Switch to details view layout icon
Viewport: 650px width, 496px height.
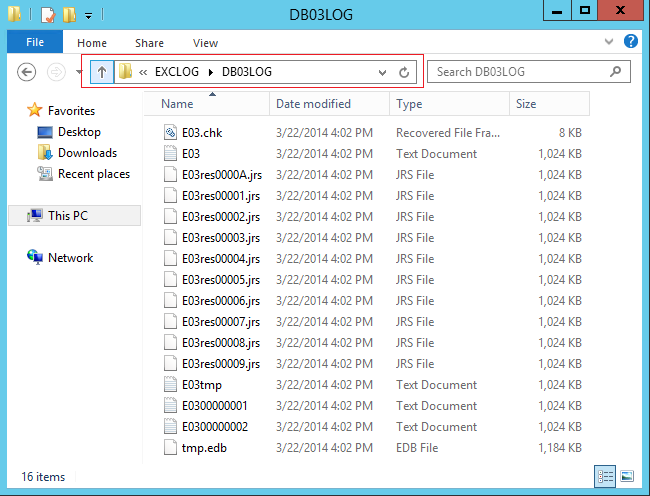605,476
